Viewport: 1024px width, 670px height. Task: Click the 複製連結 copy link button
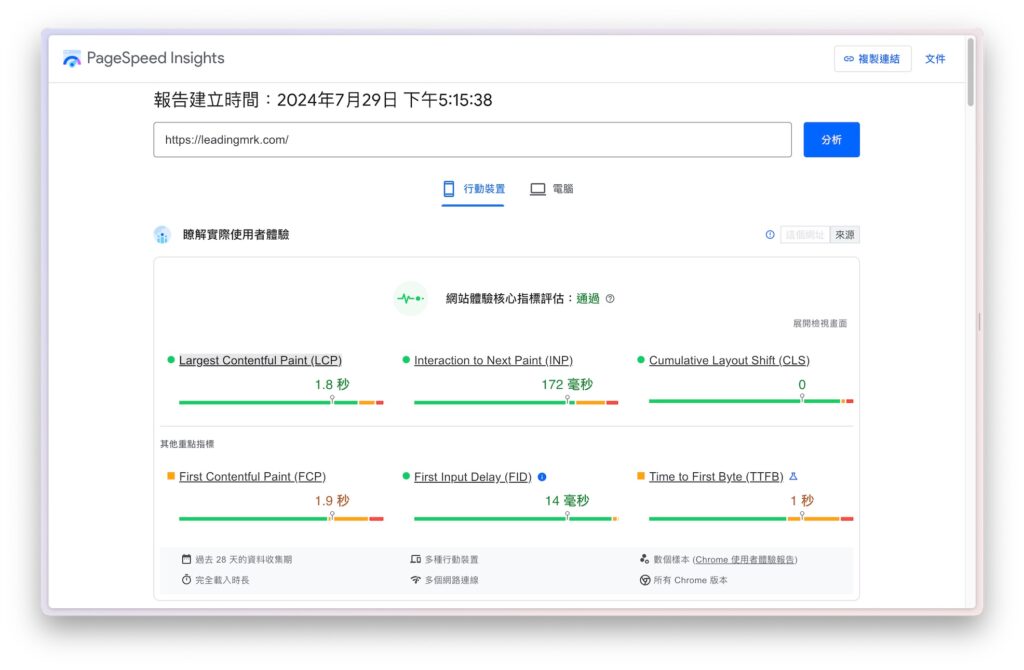coord(872,59)
